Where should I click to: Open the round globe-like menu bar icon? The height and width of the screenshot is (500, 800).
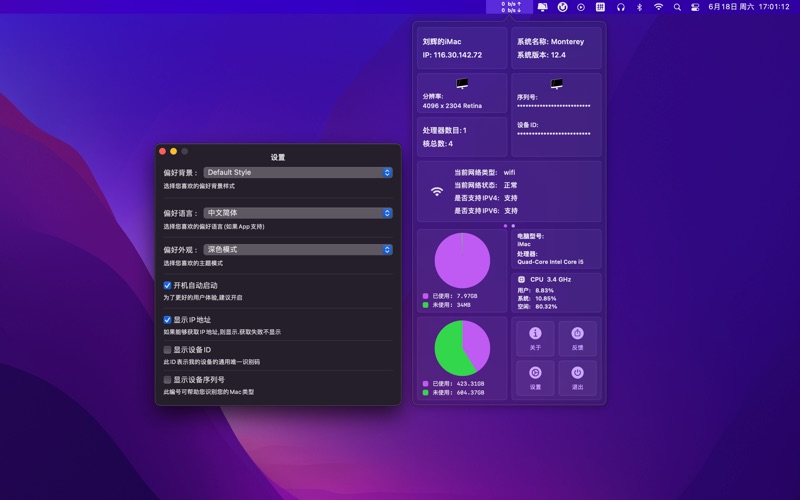pyautogui.click(x=562, y=7)
